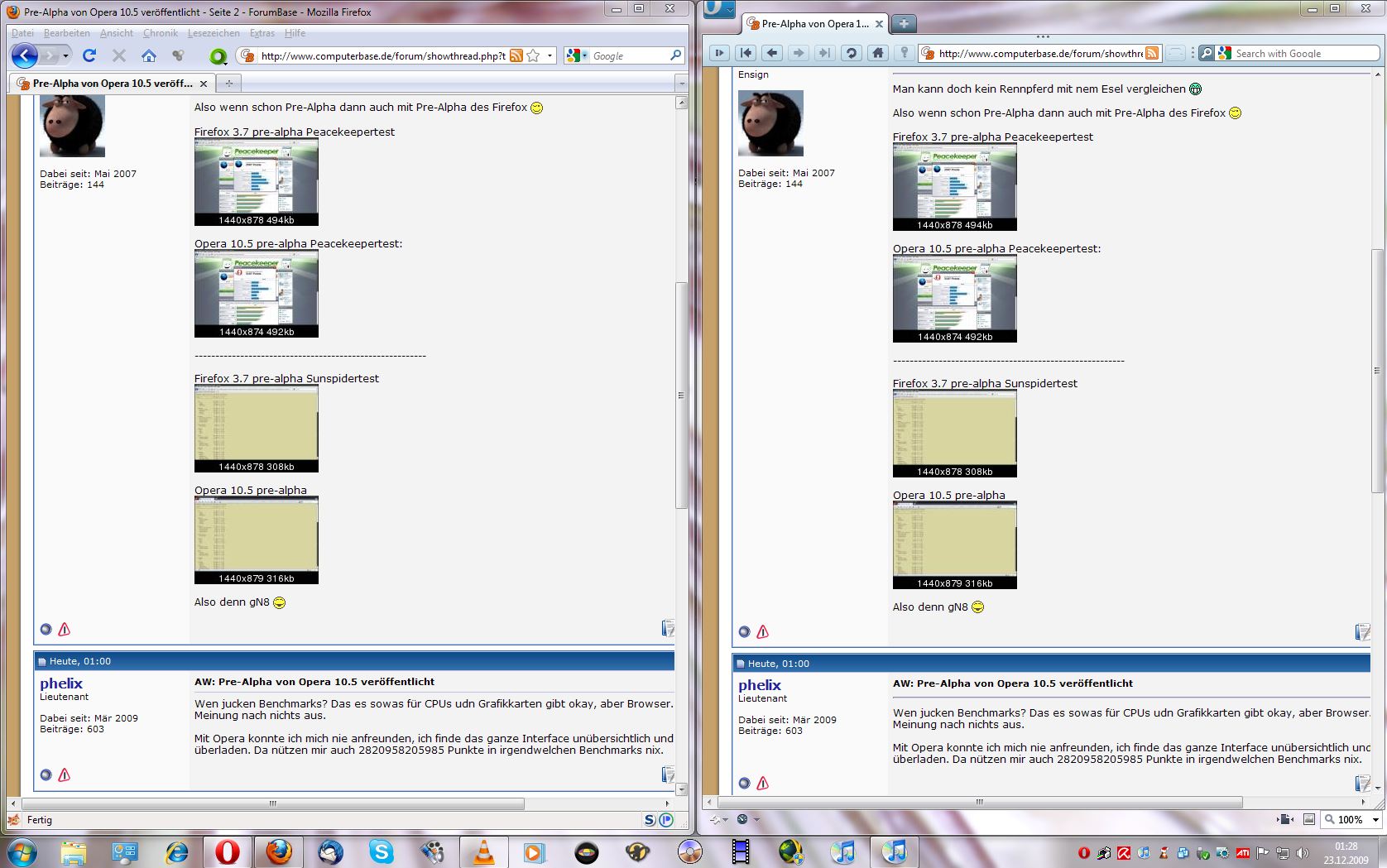
Task: Open Thunderbird from the taskbar
Action: point(330,851)
